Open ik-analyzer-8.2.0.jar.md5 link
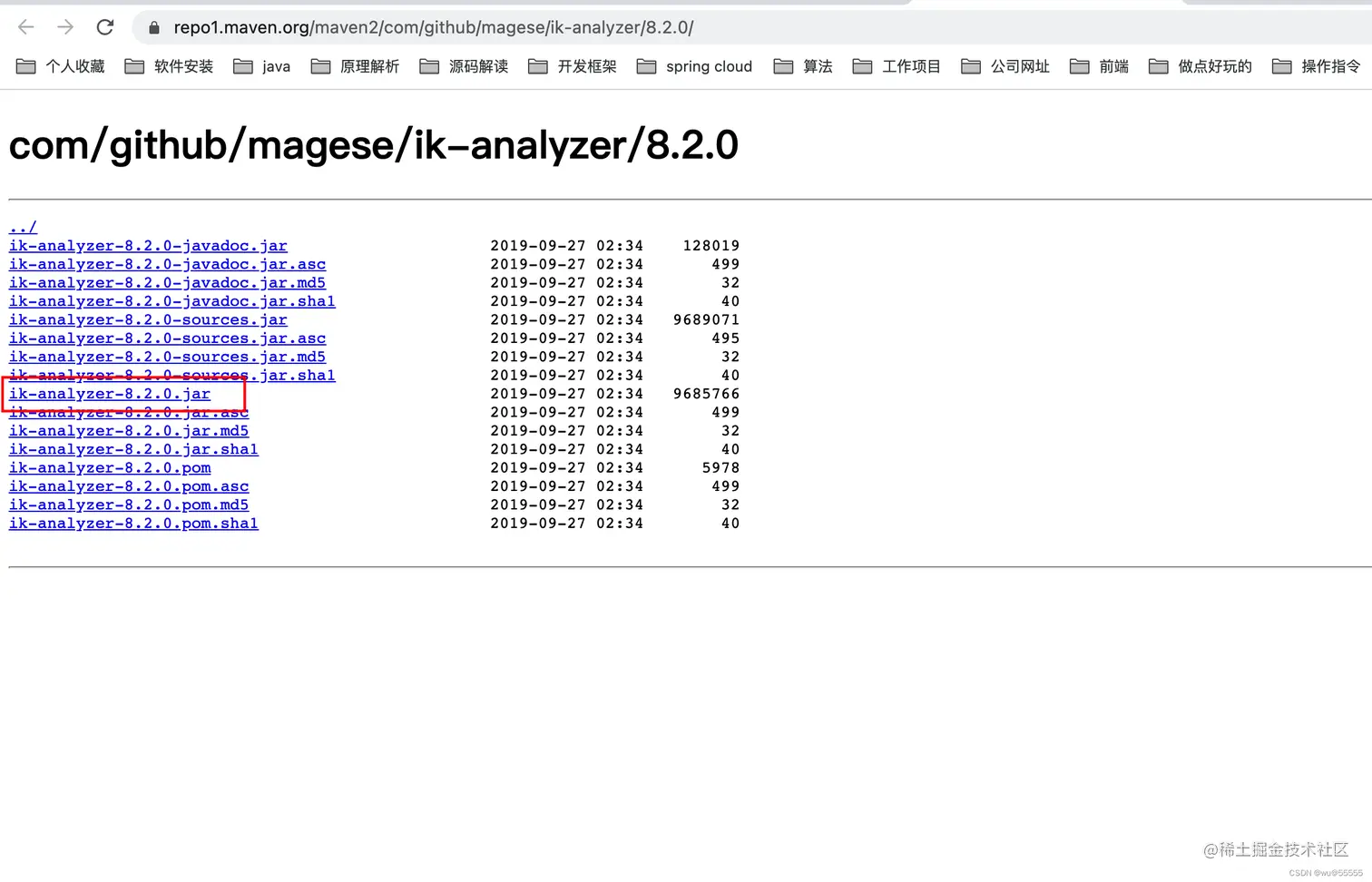 click(x=129, y=431)
